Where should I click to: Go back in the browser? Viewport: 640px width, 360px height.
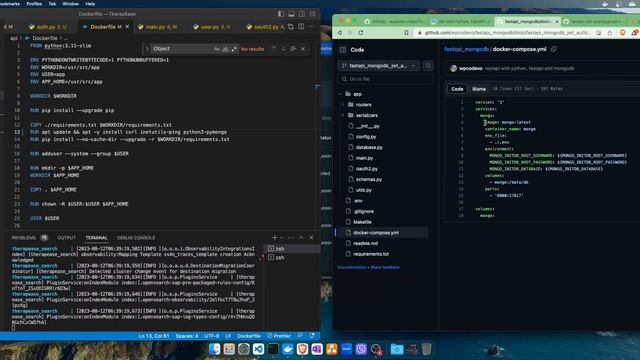tap(340, 33)
